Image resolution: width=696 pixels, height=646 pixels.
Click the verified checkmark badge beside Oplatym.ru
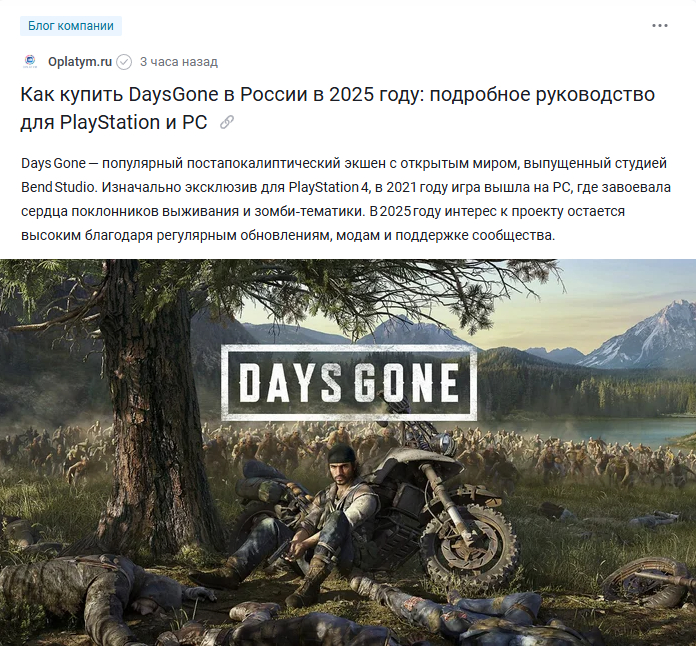[124, 62]
